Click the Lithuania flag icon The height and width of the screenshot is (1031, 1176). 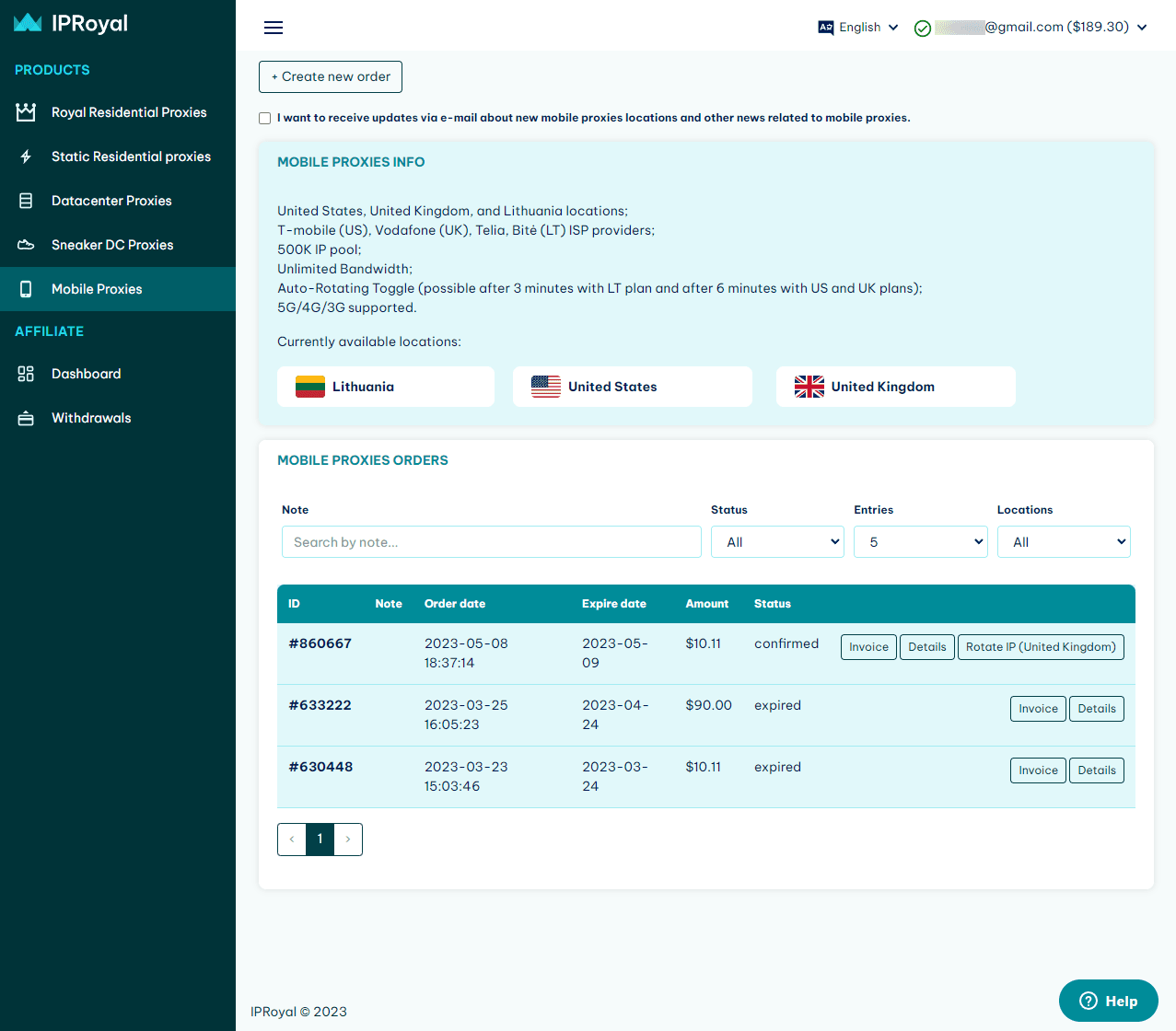click(x=310, y=387)
